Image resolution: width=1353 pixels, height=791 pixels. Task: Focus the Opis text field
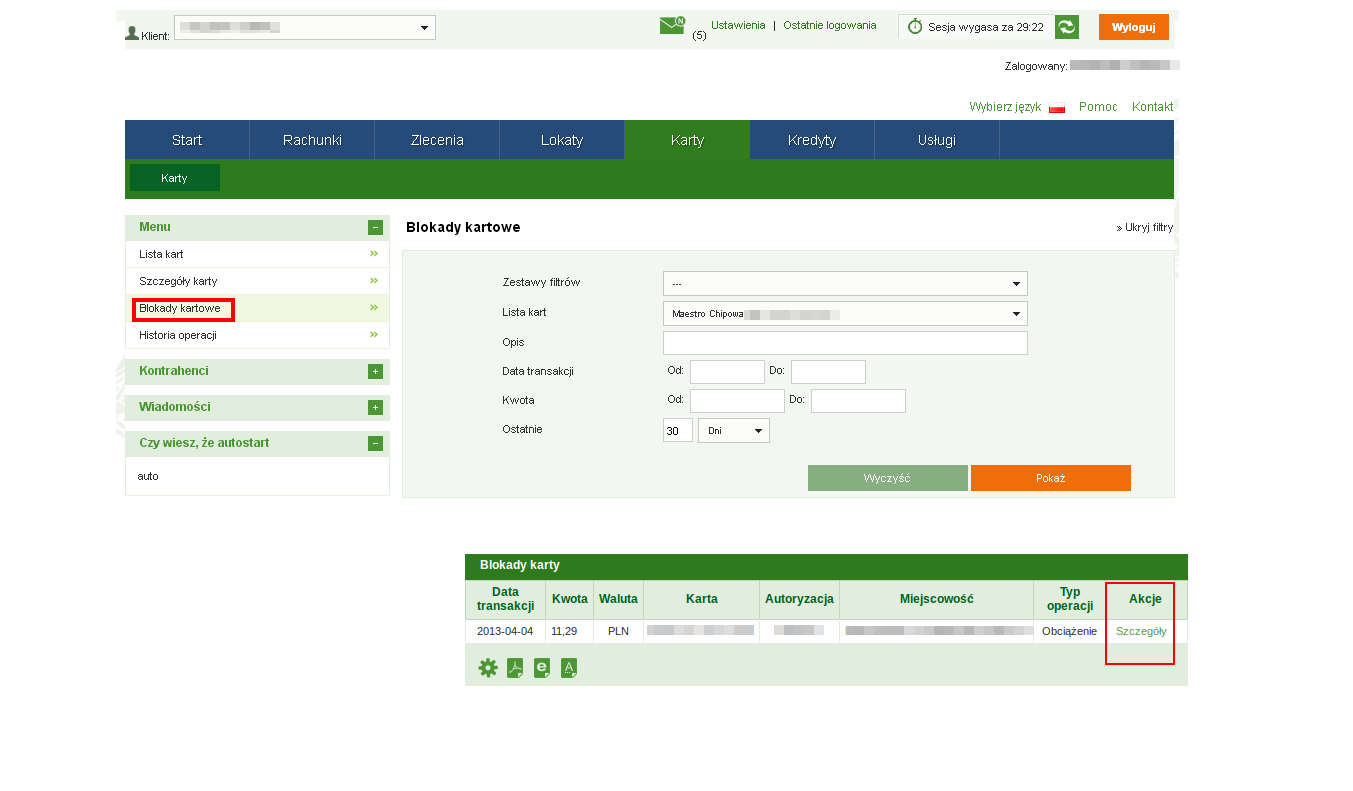tap(845, 343)
